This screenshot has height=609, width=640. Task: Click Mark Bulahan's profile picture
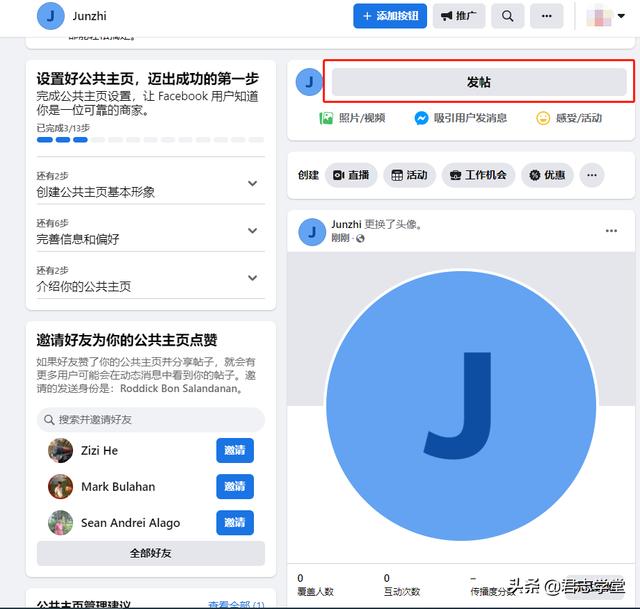click(x=60, y=487)
